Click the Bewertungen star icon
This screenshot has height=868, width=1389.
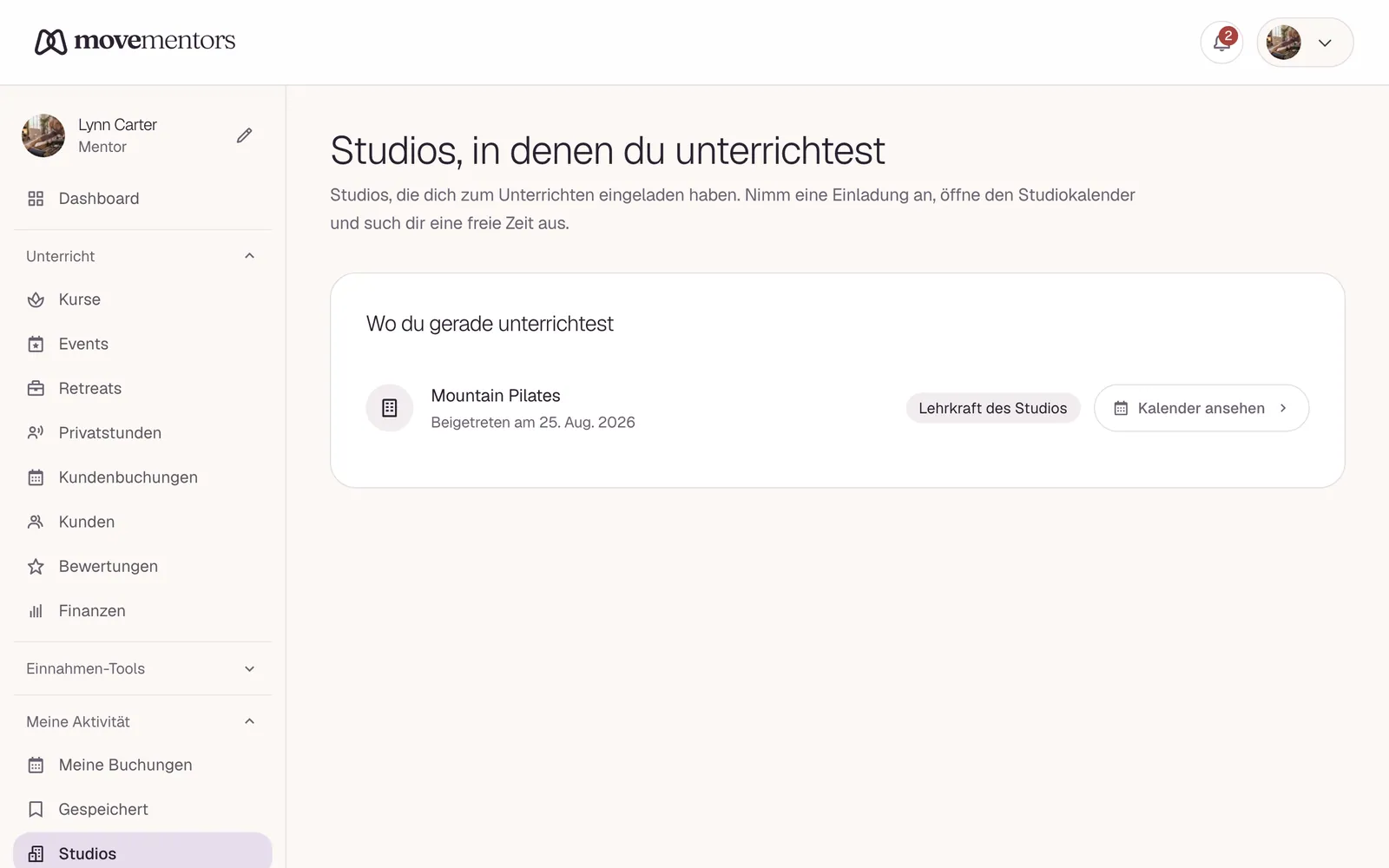point(36,567)
